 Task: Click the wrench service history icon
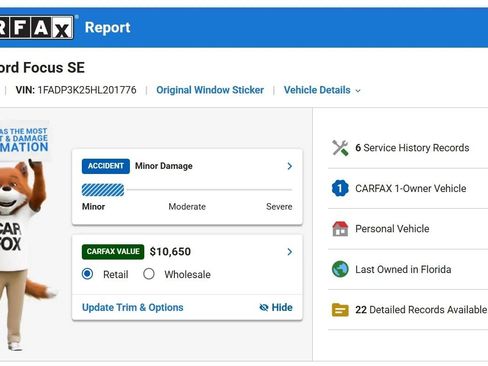pos(340,148)
